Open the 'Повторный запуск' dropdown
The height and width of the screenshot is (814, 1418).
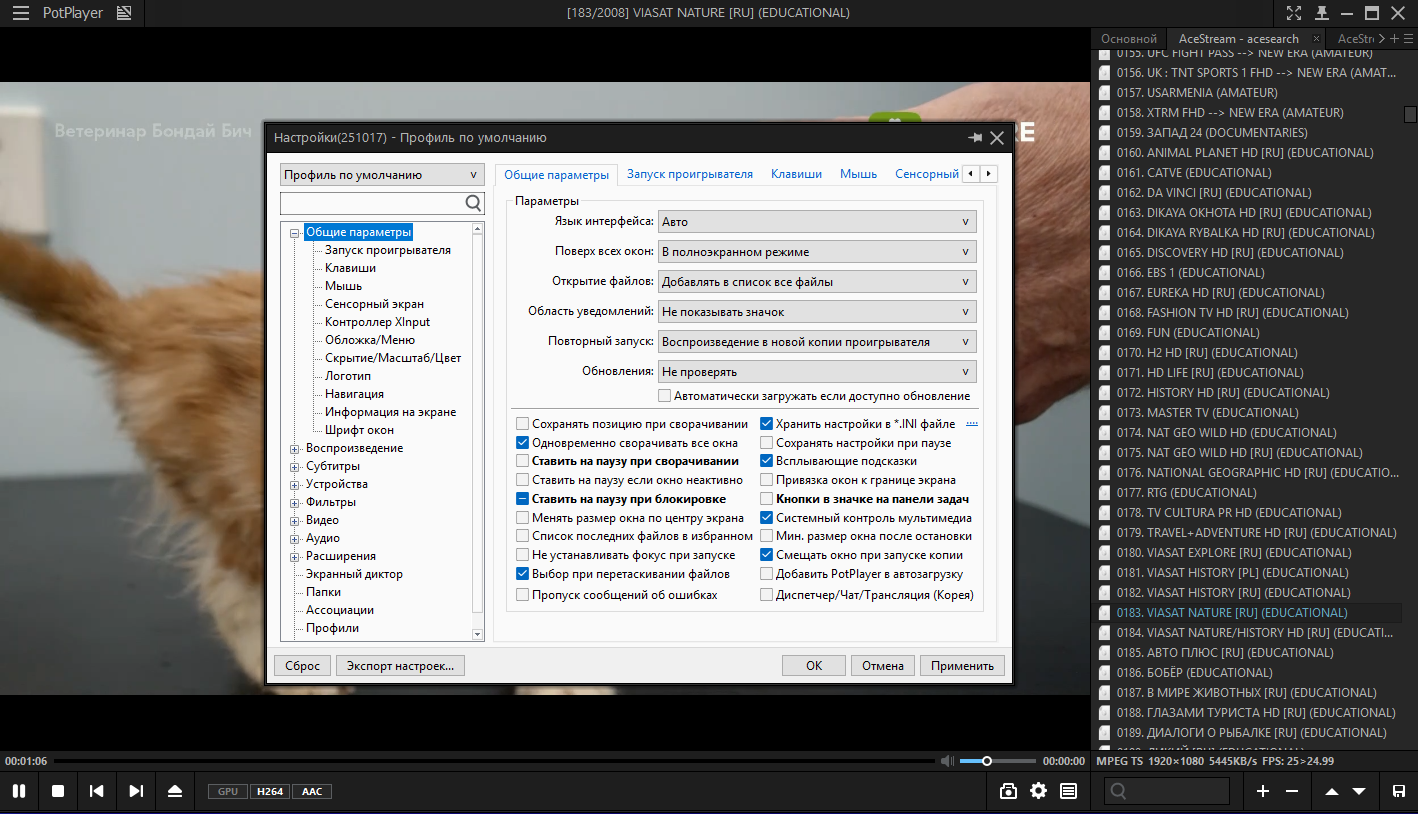tap(817, 342)
